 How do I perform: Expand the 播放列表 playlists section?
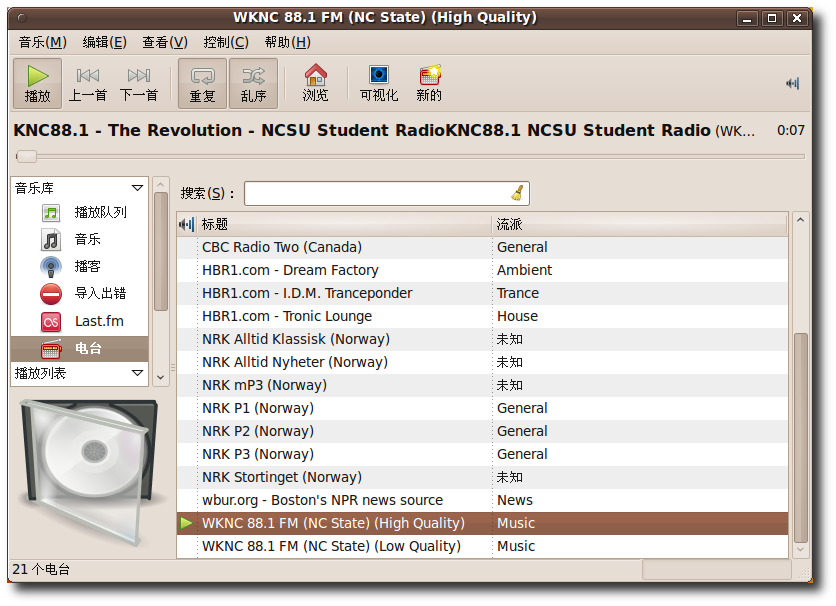pyautogui.click(x=137, y=373)
